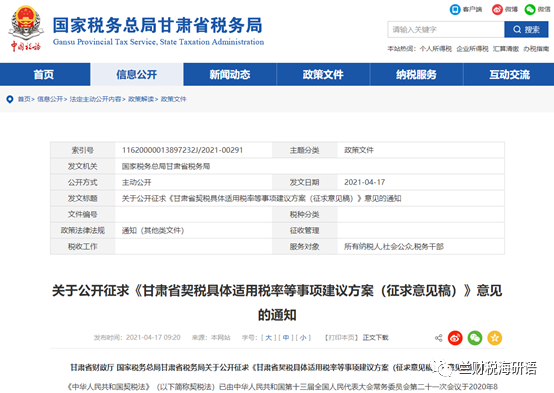Share article via green WeChat button

point(475,338)
